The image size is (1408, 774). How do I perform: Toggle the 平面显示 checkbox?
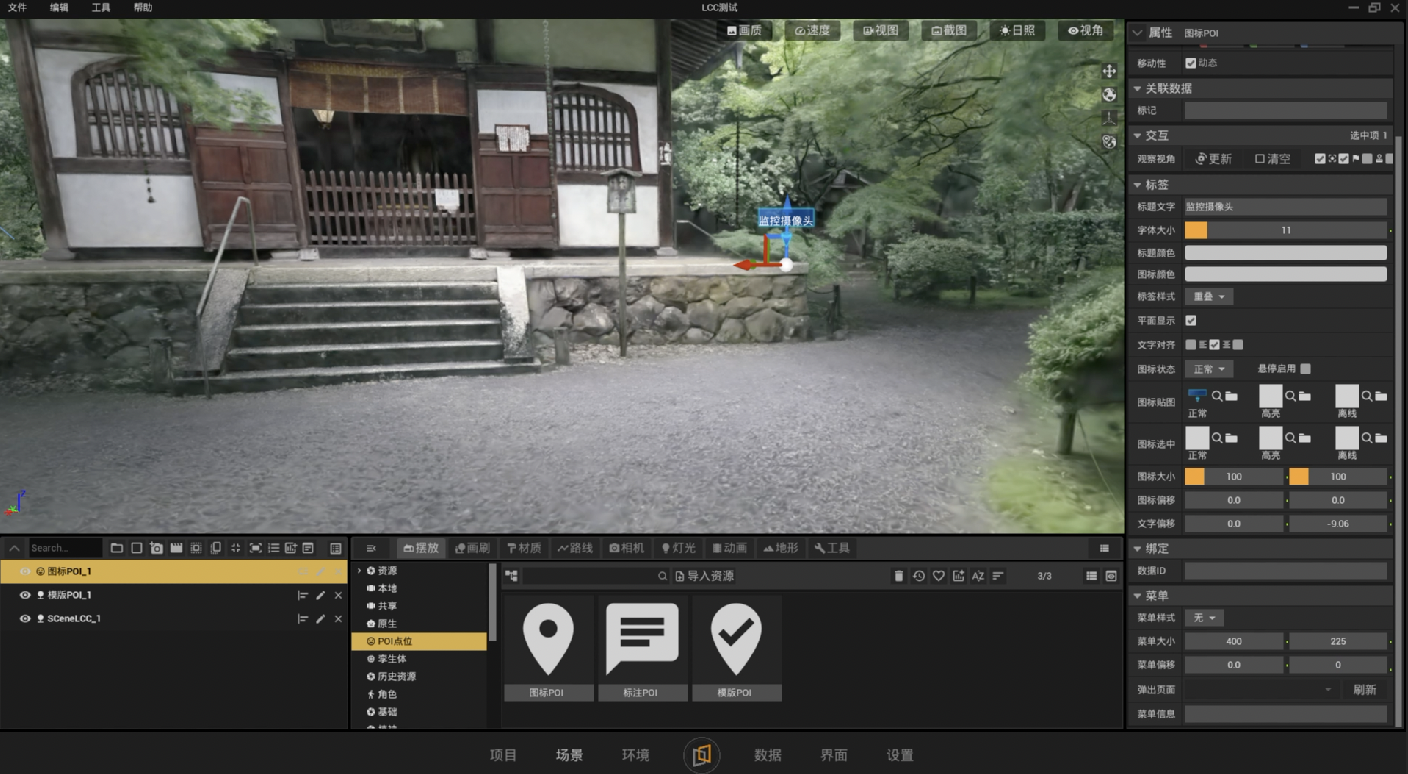1191,321
